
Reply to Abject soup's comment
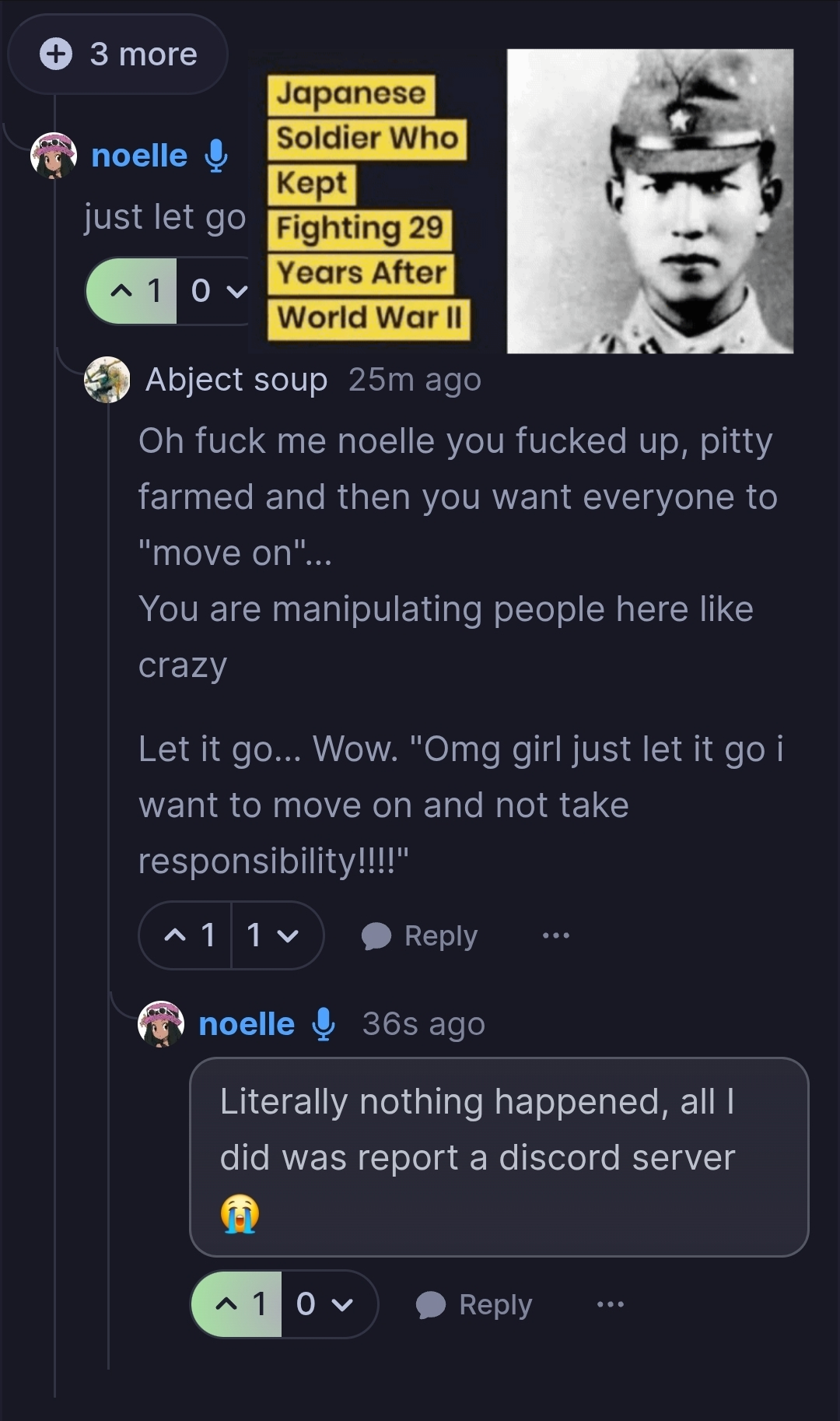point(420,935)
